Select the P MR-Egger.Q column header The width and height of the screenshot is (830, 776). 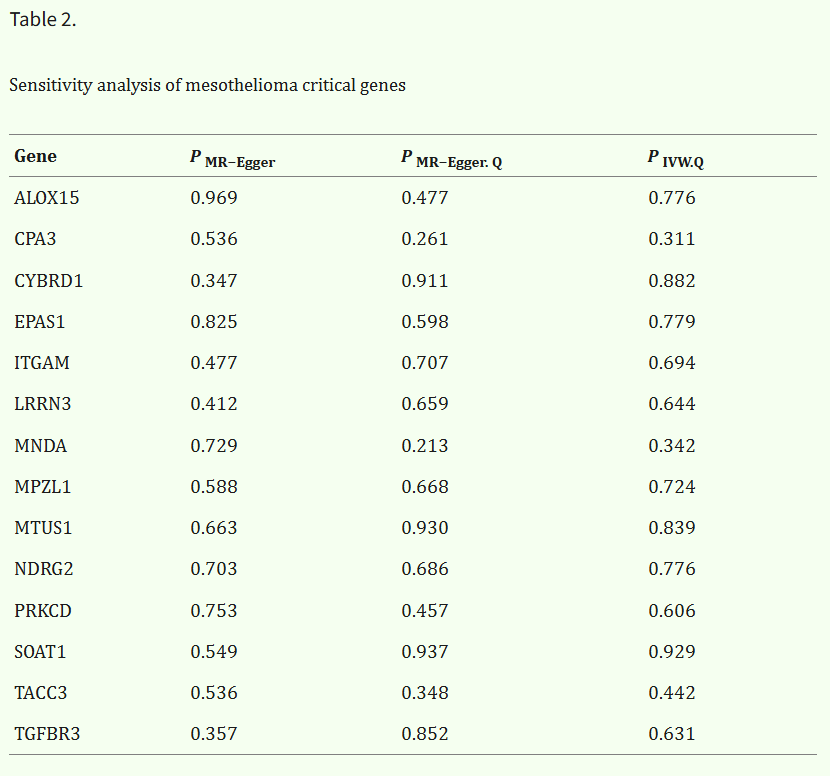451,158
